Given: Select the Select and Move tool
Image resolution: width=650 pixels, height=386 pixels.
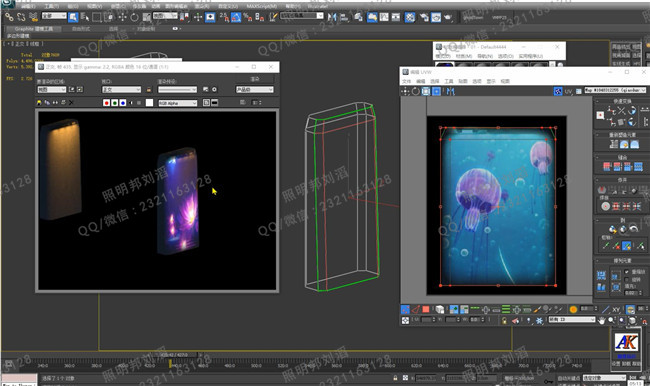Looking at the screenshot, I should (122, 17).
